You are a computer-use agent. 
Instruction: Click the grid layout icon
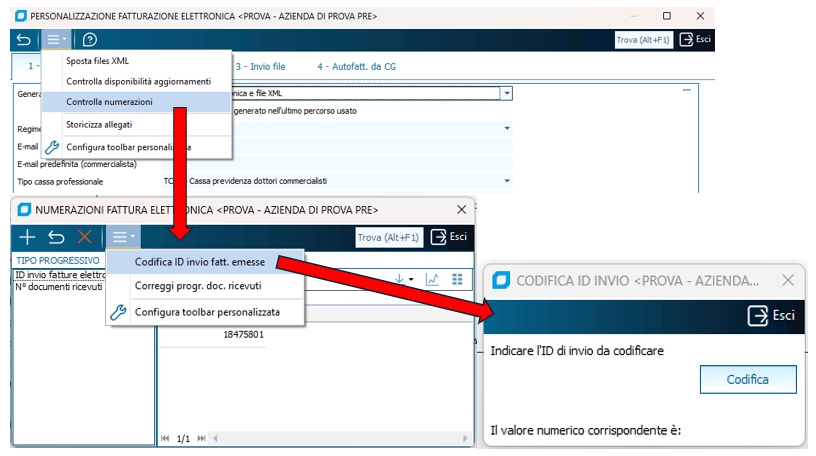point(457,280)
